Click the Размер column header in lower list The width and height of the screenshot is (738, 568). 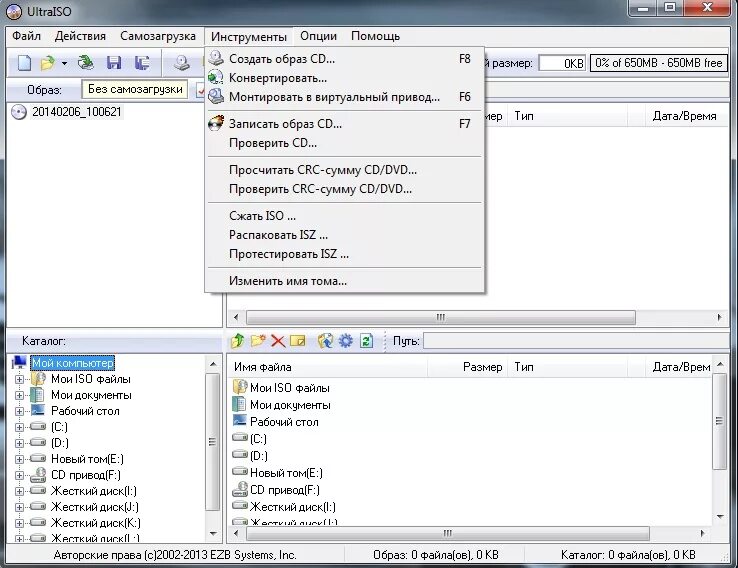click(x=468, y=367)
